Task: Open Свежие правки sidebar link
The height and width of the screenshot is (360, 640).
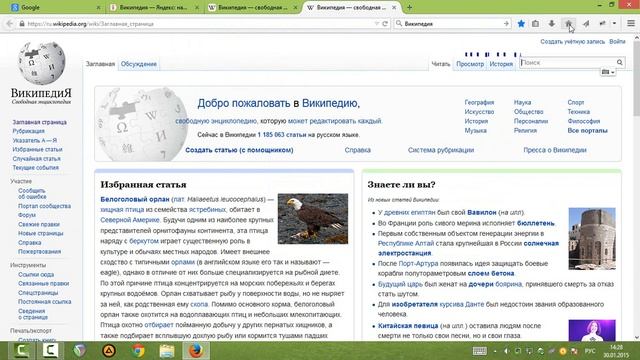Action: coord(39,224)
